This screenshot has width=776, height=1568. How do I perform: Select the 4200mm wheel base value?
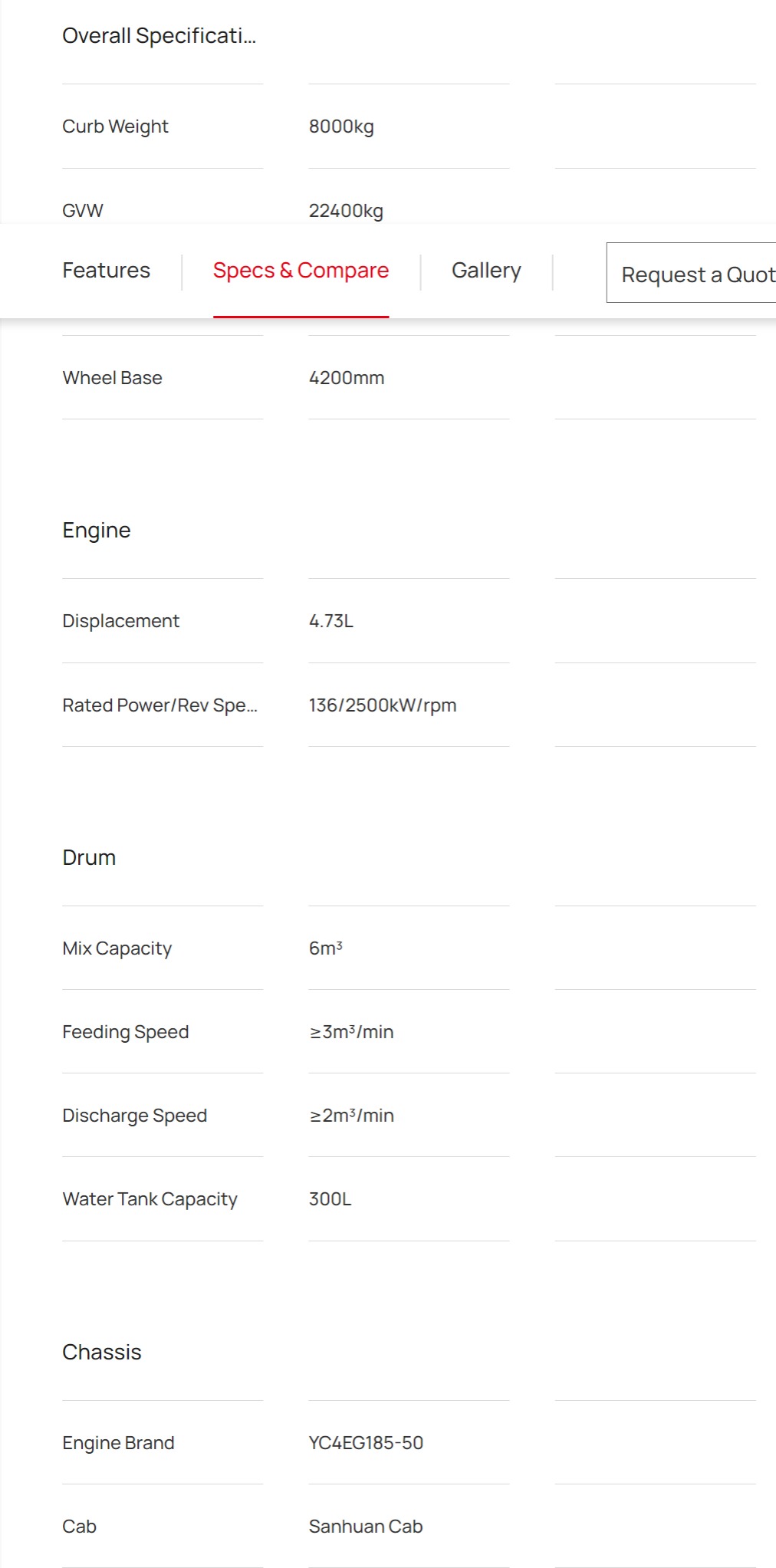pyautogui.click(x=347, y=378)
